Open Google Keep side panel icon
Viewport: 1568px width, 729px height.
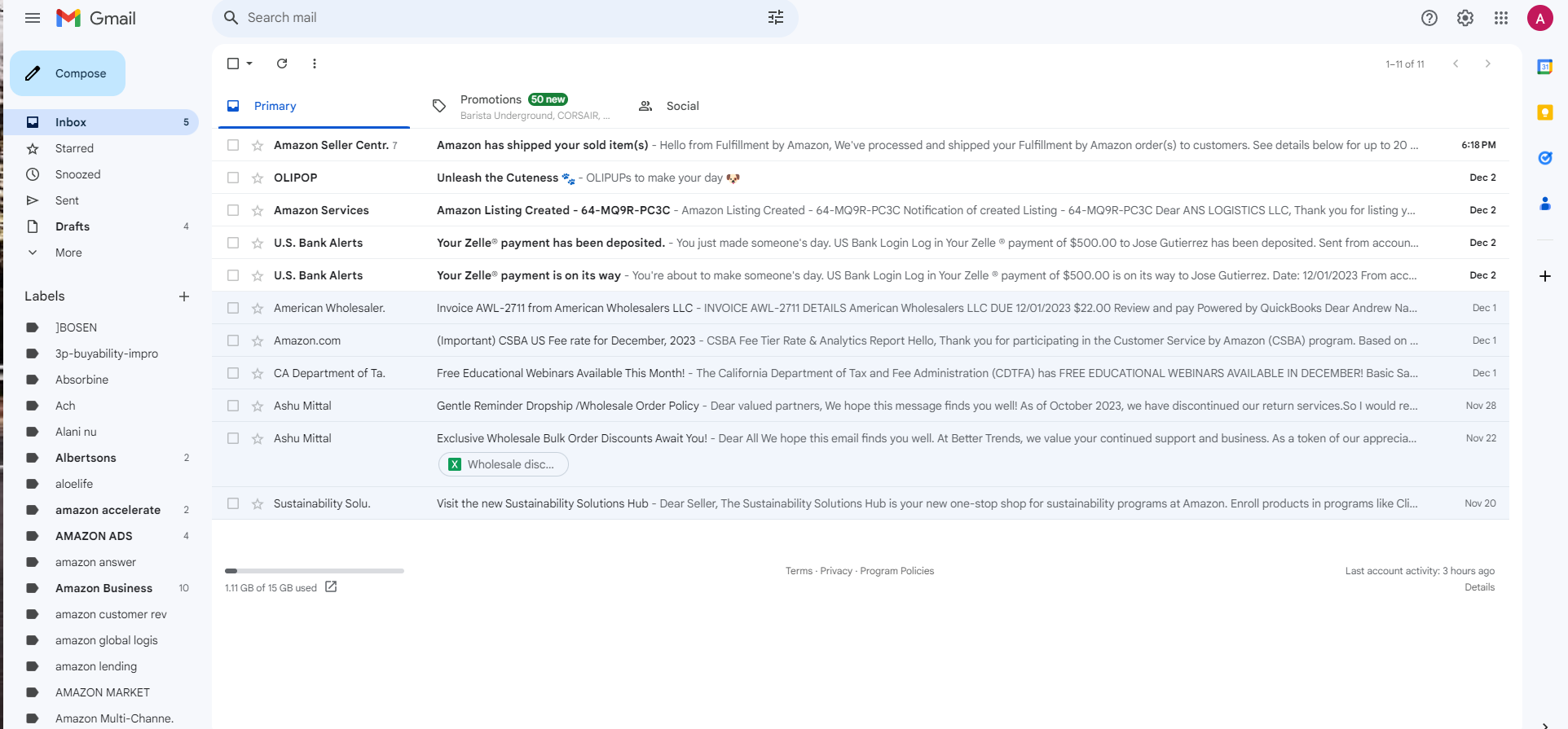point(1544,112)
